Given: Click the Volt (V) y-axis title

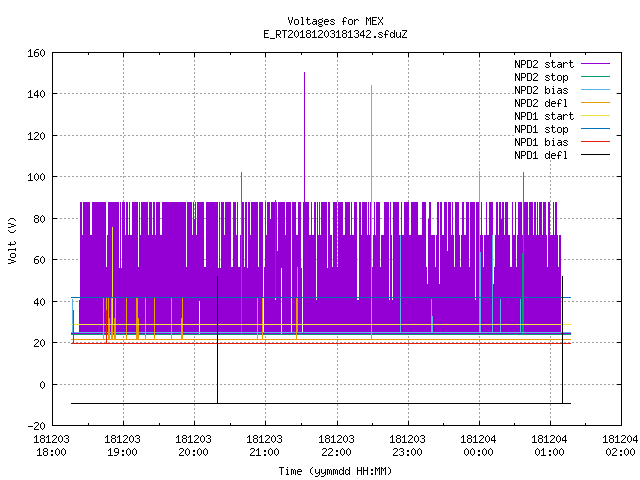Looking at the screenshot, I should tap(12, 240).
